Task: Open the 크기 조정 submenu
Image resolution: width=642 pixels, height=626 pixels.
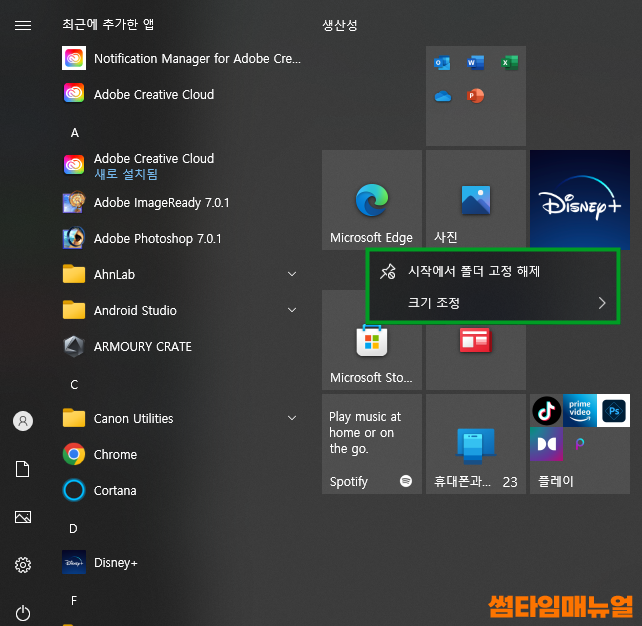Action: [493, 303]
